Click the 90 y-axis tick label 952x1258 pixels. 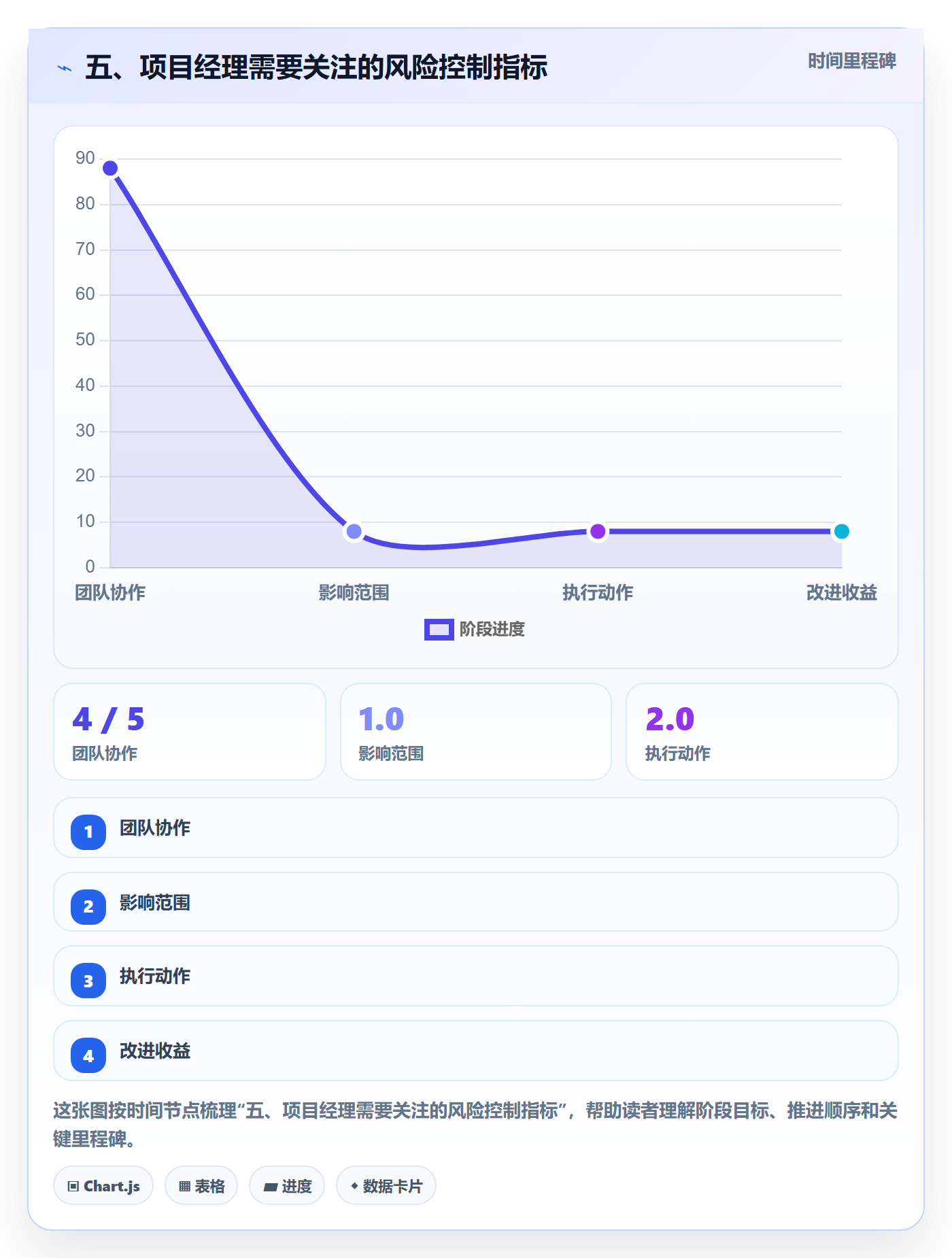click(85, 158)
